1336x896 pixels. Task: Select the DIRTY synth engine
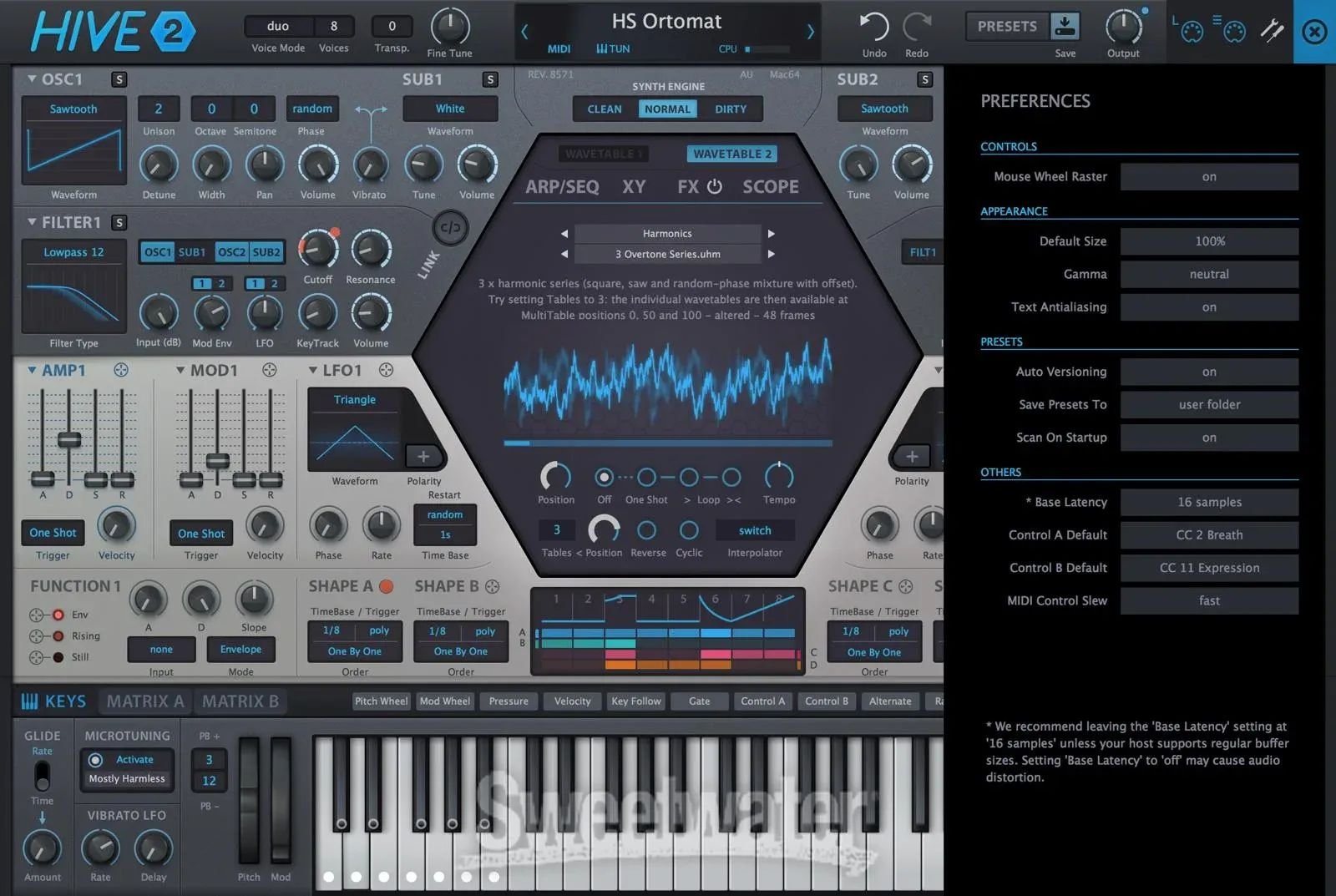click(x=731, y=109)
